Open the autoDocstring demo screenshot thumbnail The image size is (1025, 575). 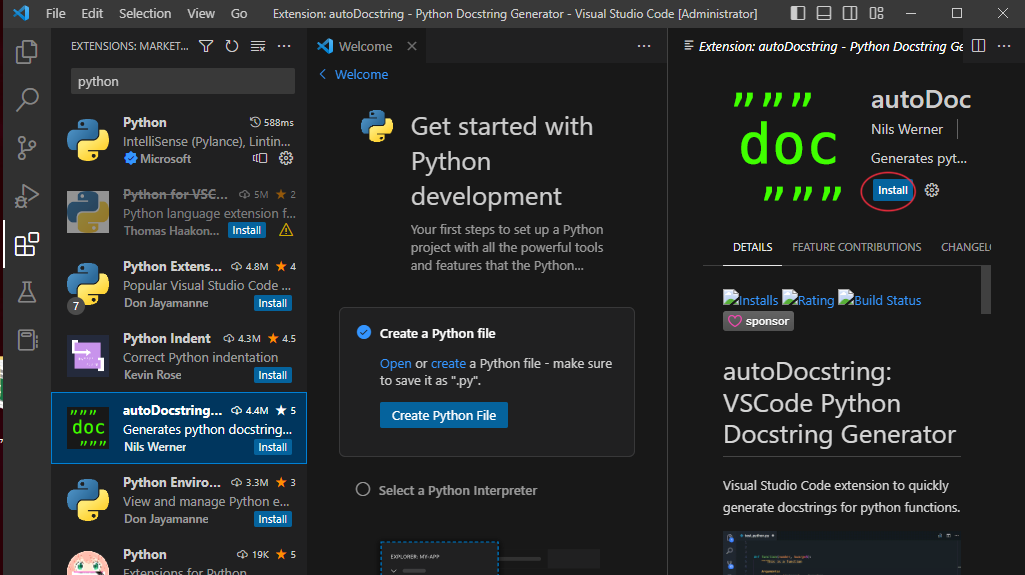(842, 553)
